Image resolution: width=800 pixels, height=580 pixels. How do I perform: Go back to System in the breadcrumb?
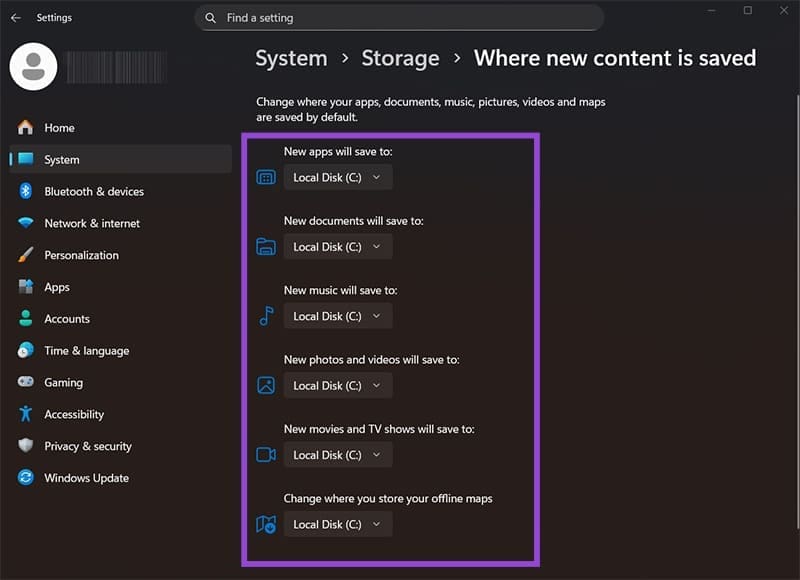291,59
